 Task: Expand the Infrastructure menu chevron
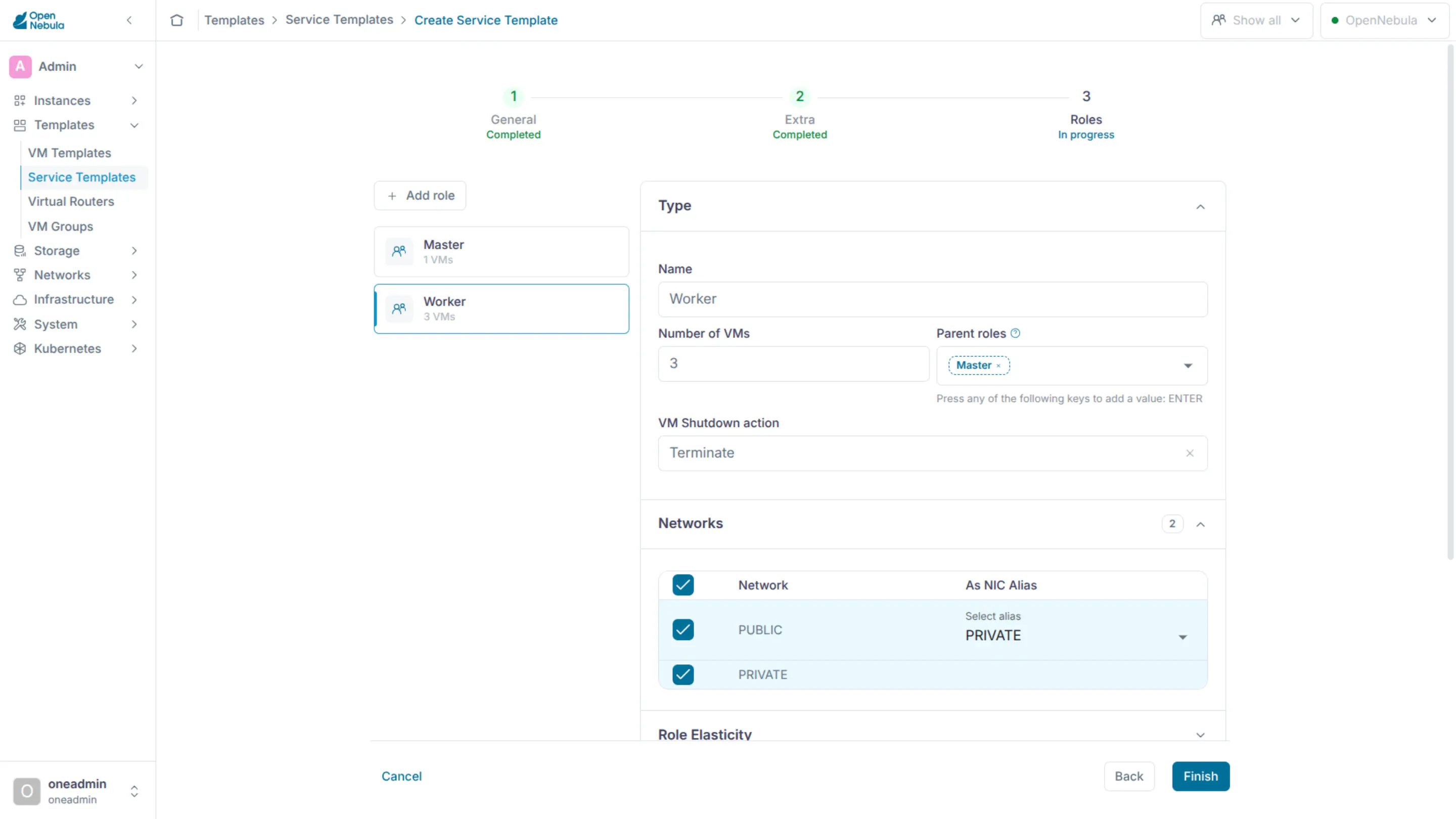click(x=134, y=300)
